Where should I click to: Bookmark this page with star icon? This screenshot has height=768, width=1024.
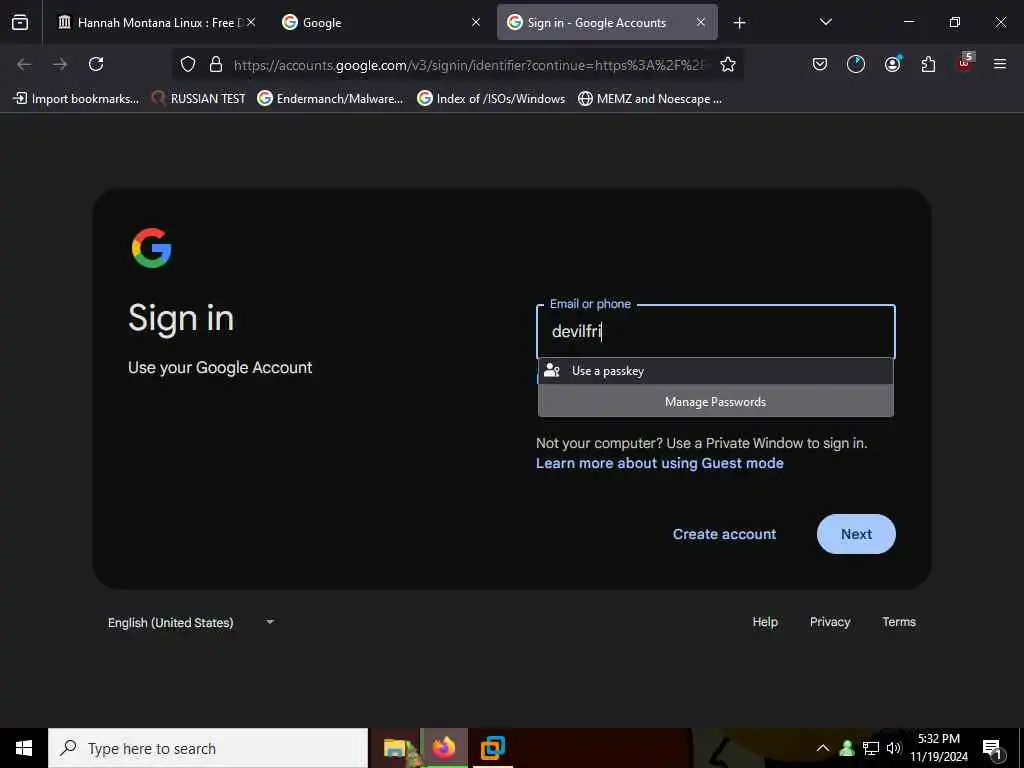728,64
